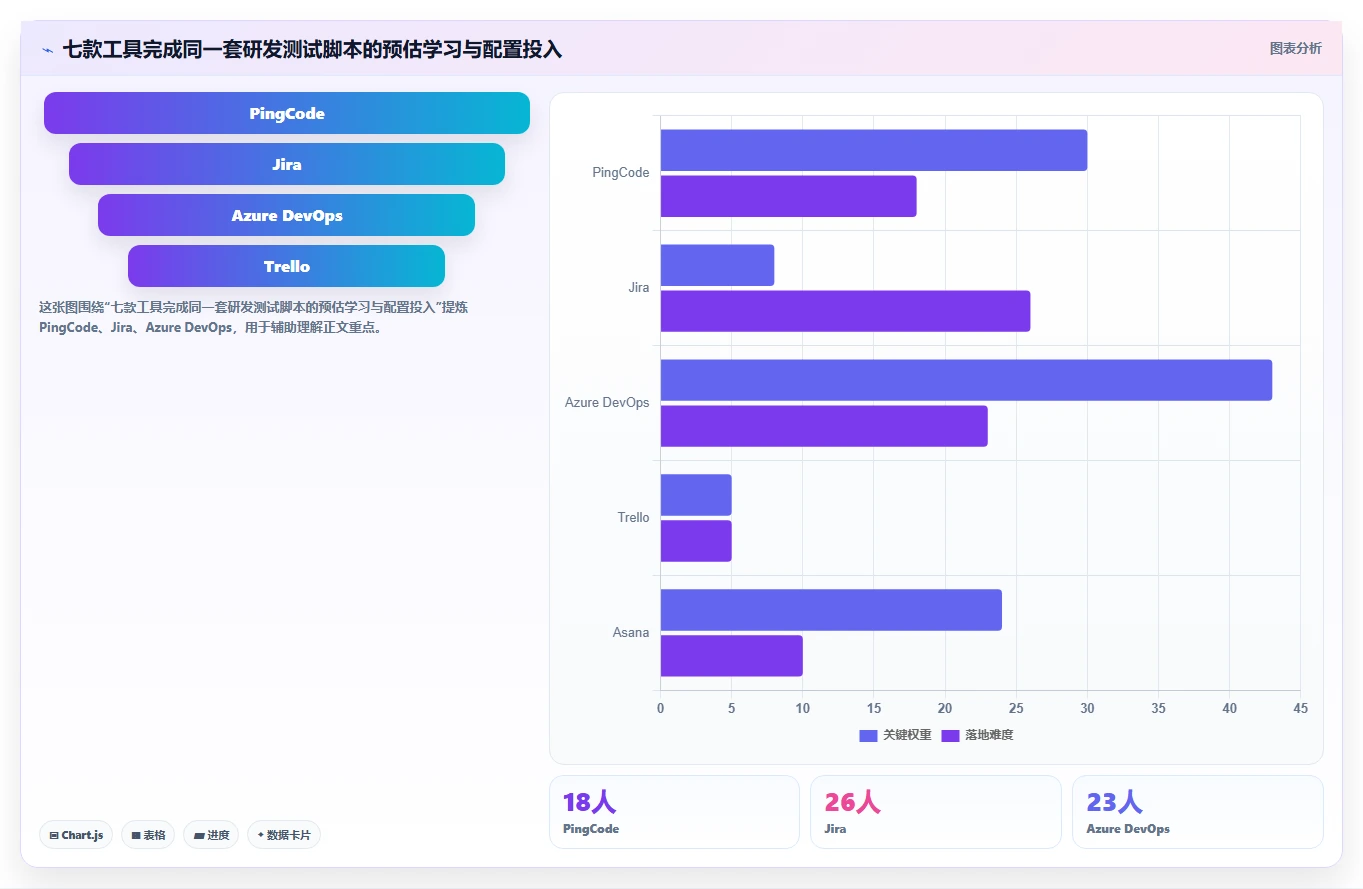1363x889 pixels.
Task: Click the Azure DevOps y-axis label
Action: (607, 403)
